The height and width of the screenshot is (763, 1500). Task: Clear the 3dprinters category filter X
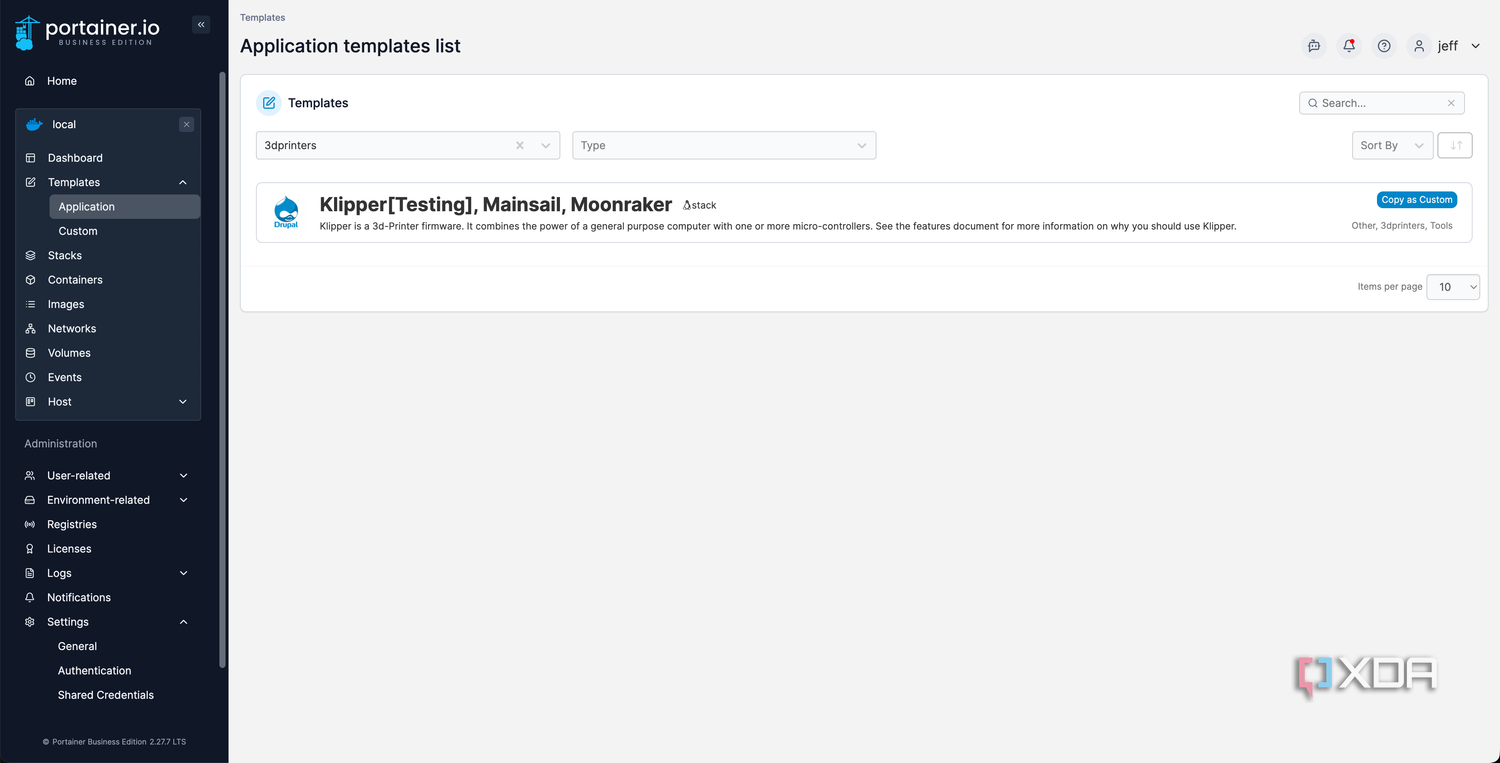pyautogui.click(x=520, y=145)
